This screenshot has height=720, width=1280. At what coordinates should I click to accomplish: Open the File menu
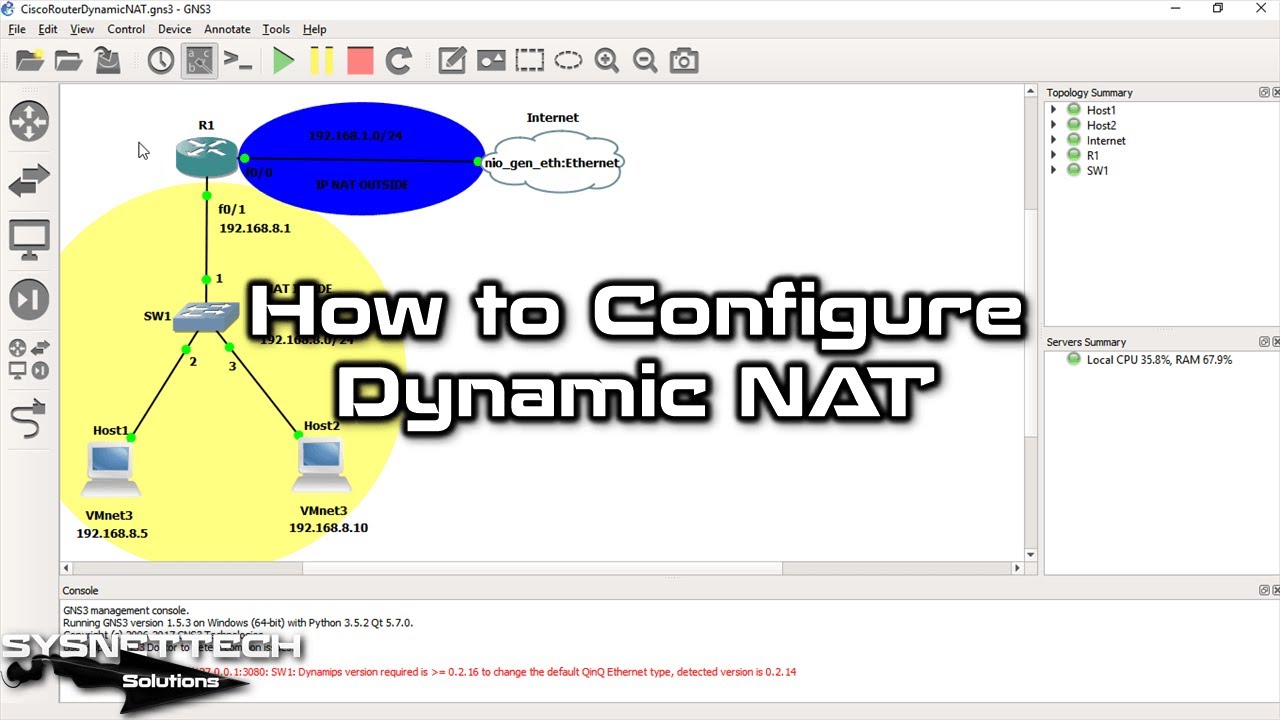tap(17, 29)
